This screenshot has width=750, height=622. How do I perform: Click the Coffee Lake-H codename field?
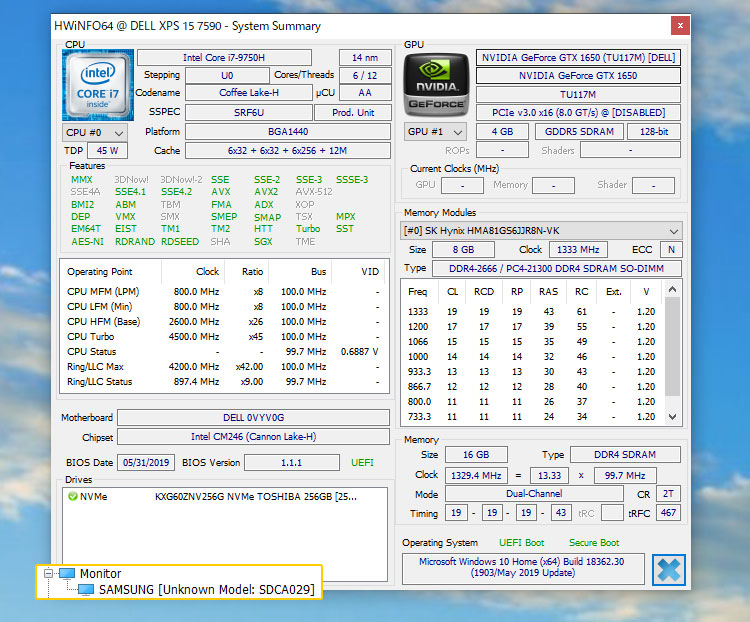249,93
